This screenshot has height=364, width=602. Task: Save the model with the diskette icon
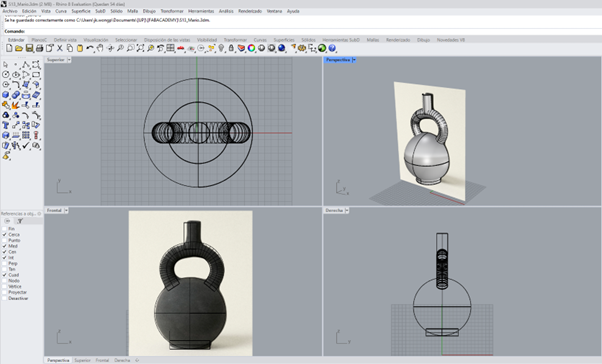coord(29,48)
